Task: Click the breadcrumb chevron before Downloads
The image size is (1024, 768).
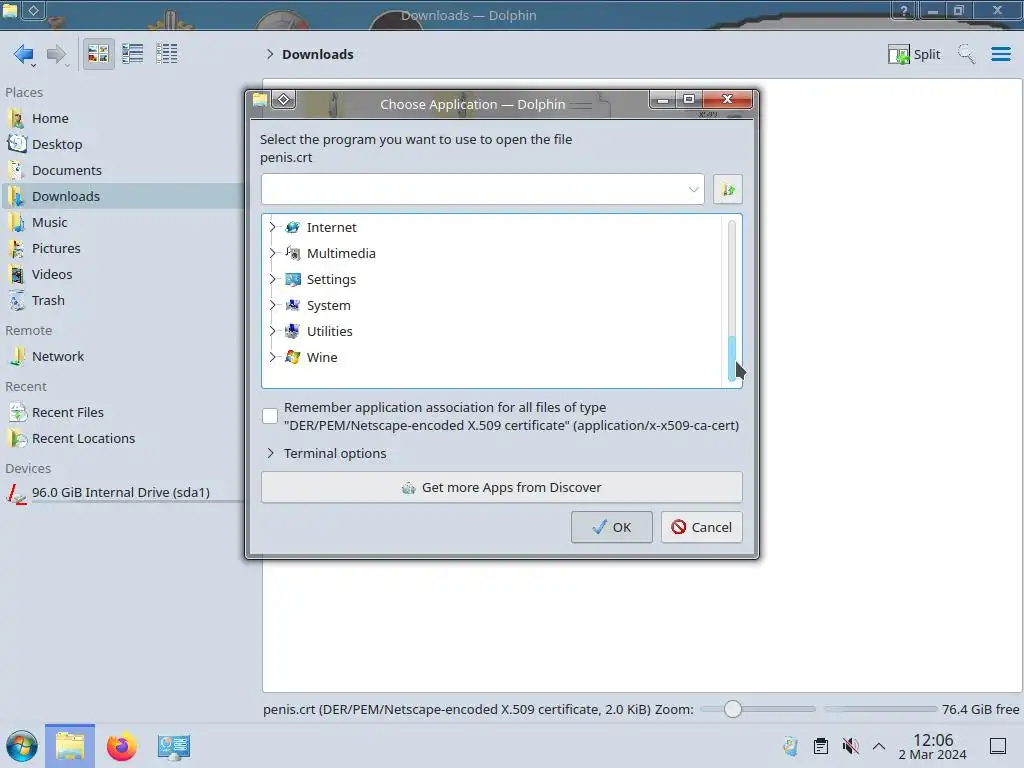Action: 270,54
